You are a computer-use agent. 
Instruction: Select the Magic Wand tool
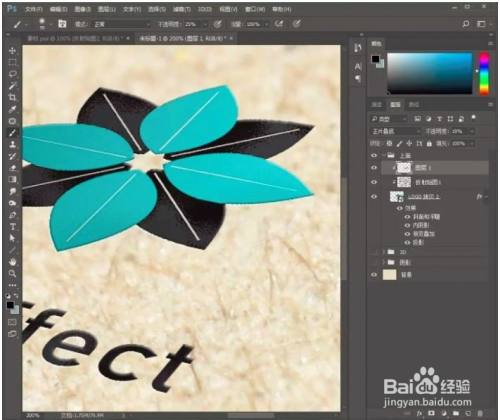[x=12, y=86]
